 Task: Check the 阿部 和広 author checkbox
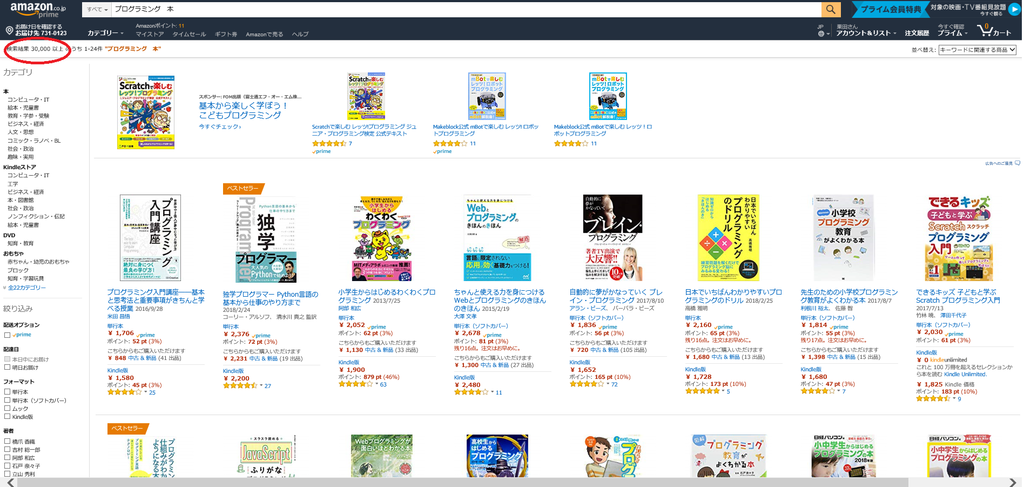[x=7, y=458]
